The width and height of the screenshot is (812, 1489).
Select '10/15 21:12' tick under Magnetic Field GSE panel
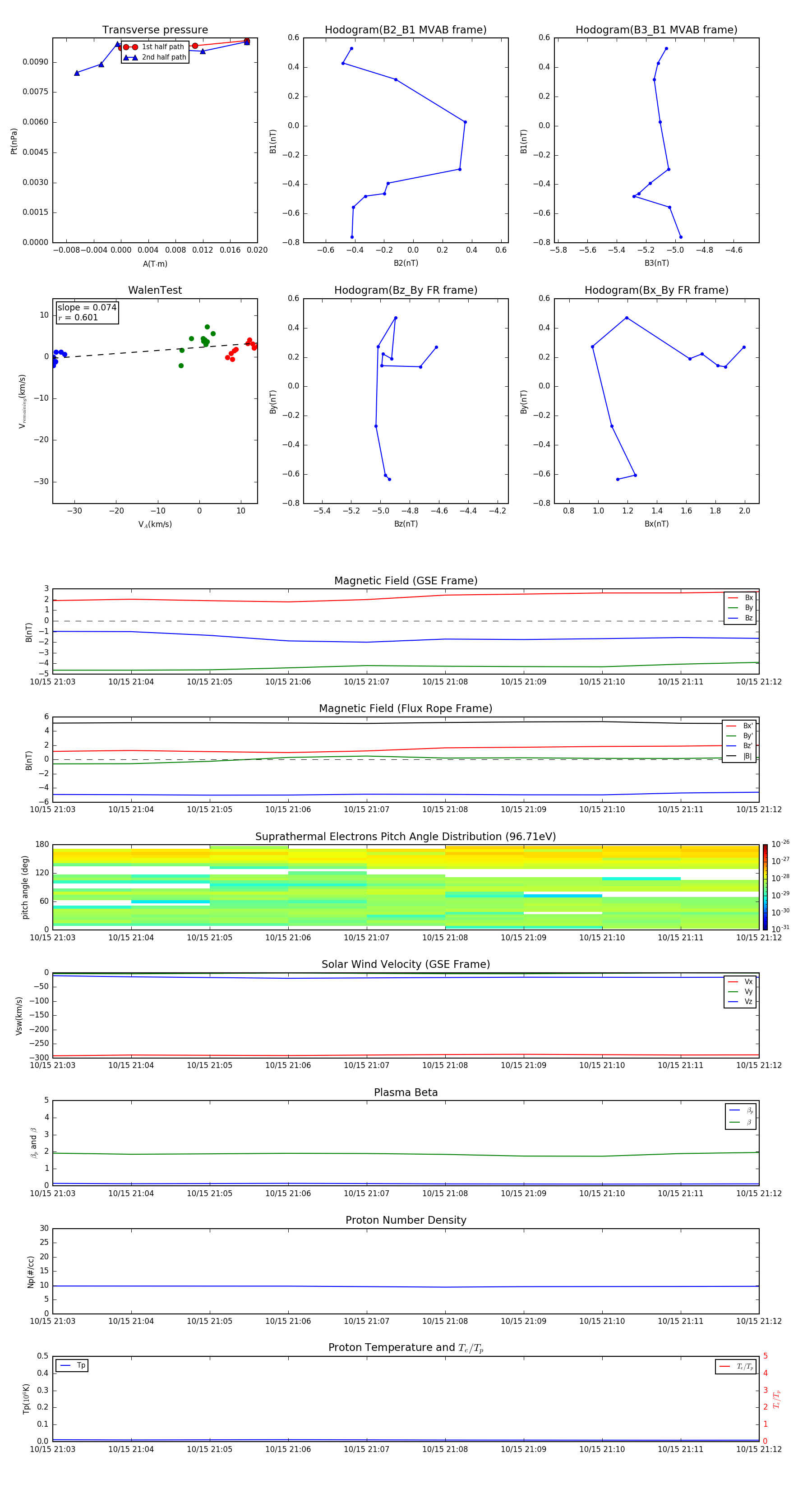tap(759, 682)
